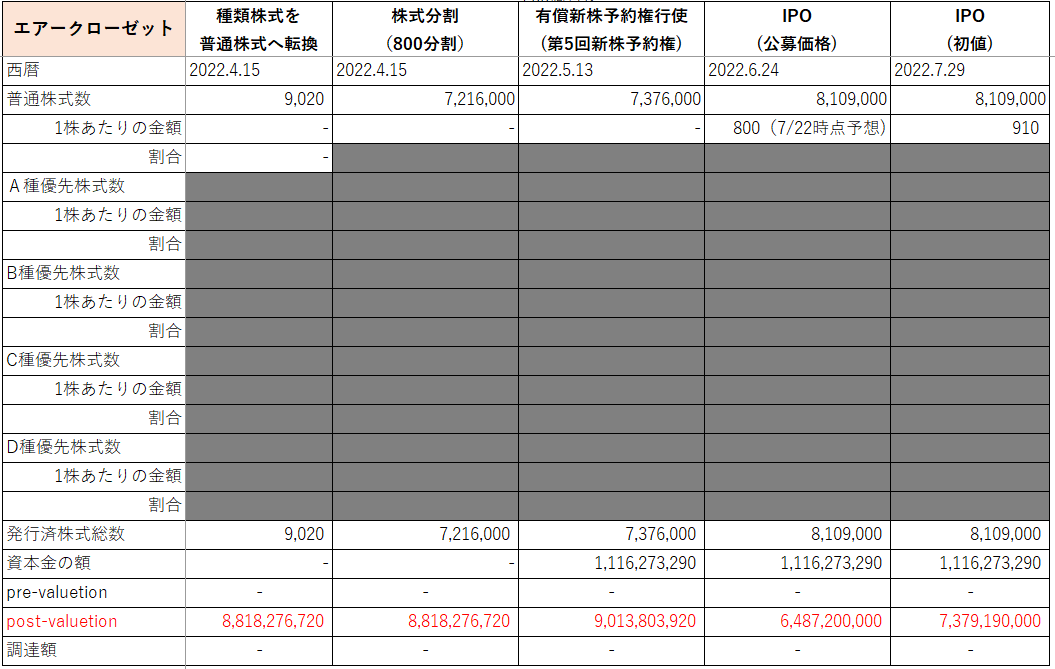
Task: Click the C種優先株式数 row label
Action: tap(63, 359)
